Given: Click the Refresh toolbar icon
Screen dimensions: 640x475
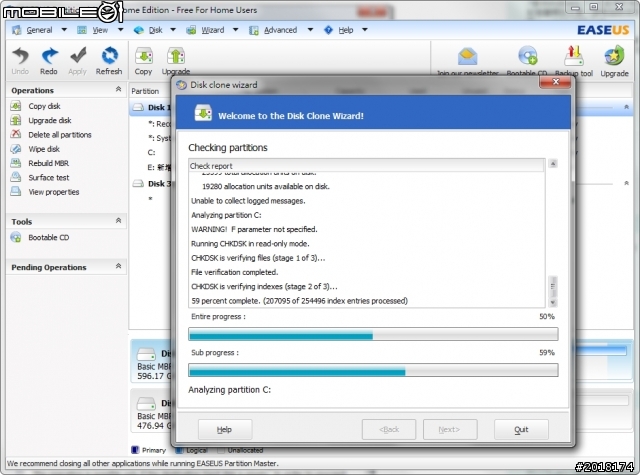Looking at the screenshot, I should point(109,56).
